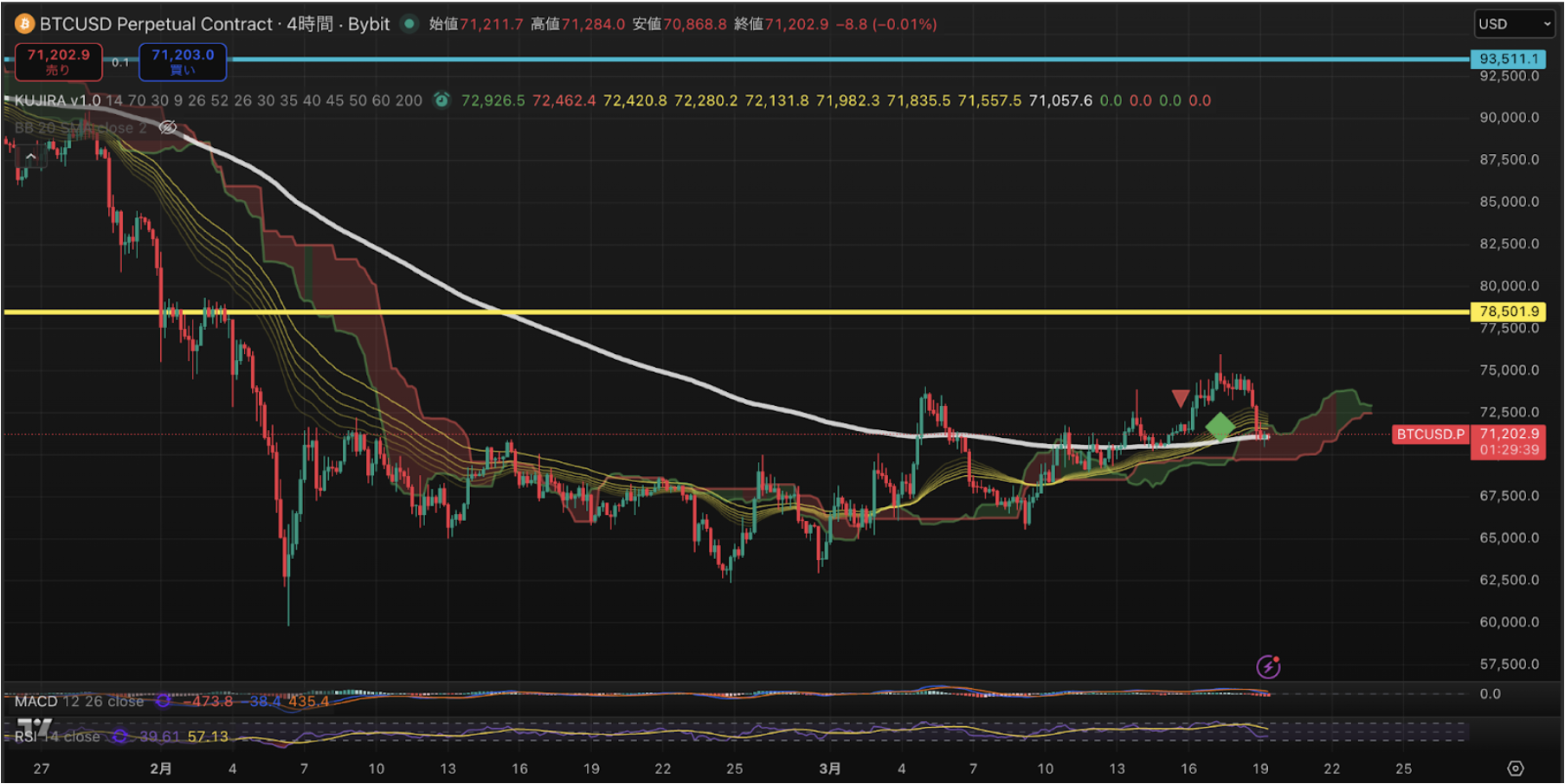The image size is (1565, 784).
Task: Click the green market status dot
Action: (x=409, y=24)
